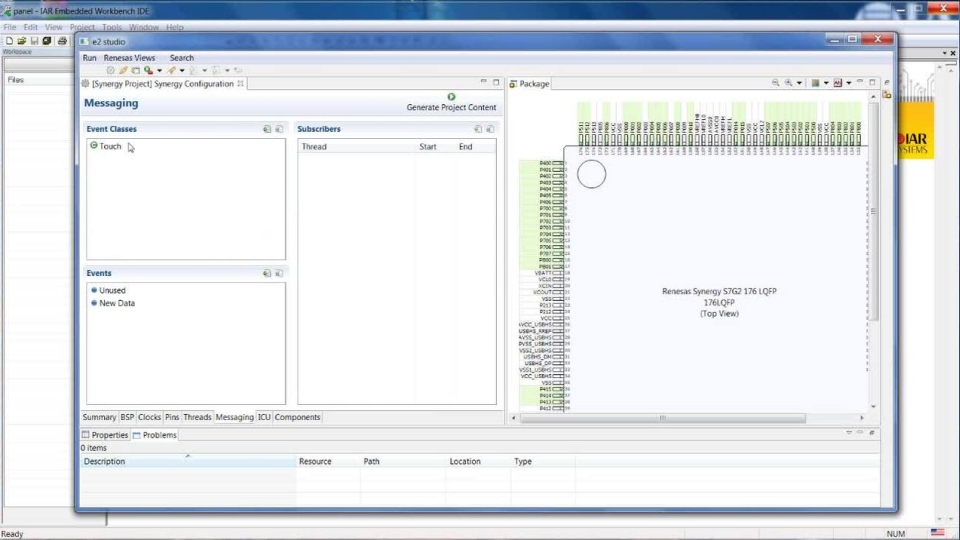The width and height of the screenshot is (960, 540).
Task: Click the horizontal scrollbar of Package view
Action: pyautogui.click(x=662, y=418)
